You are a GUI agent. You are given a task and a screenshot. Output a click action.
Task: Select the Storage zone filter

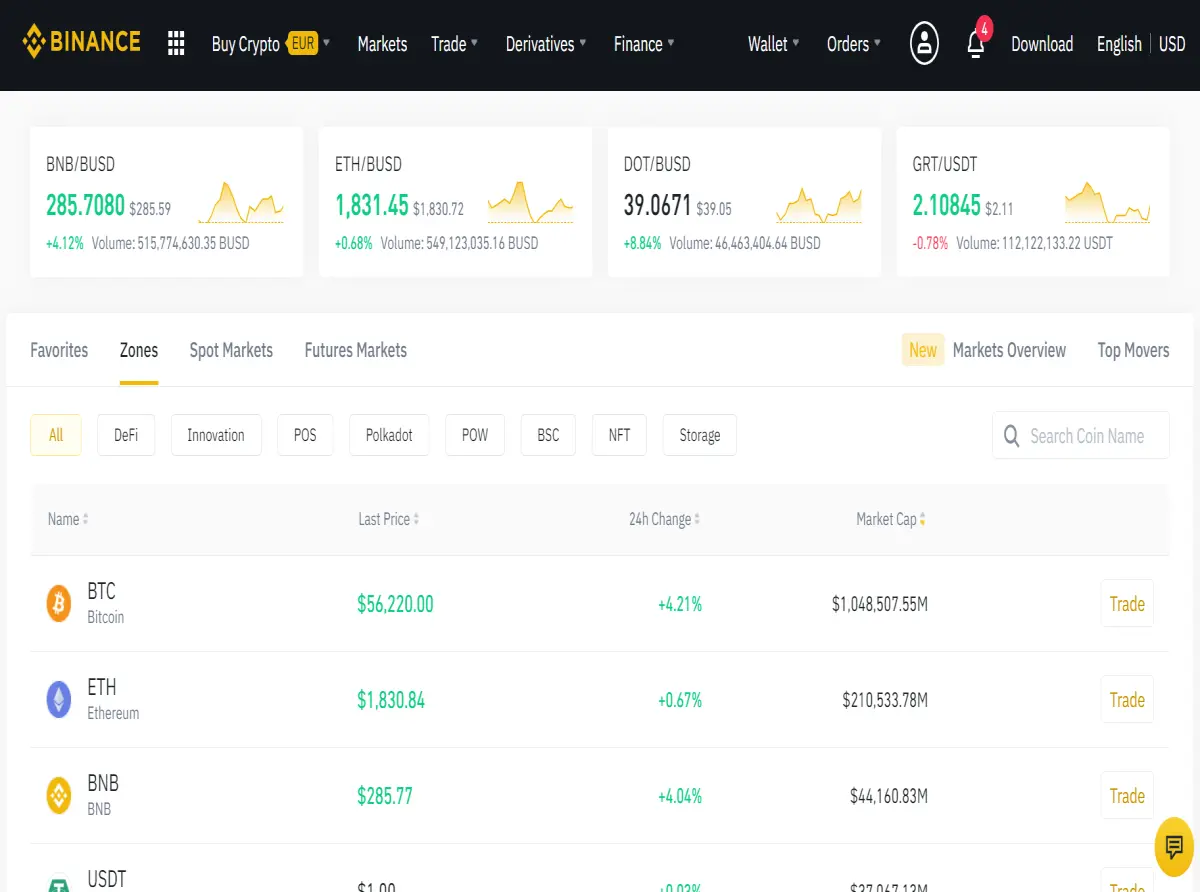click(x=700, y=435)
